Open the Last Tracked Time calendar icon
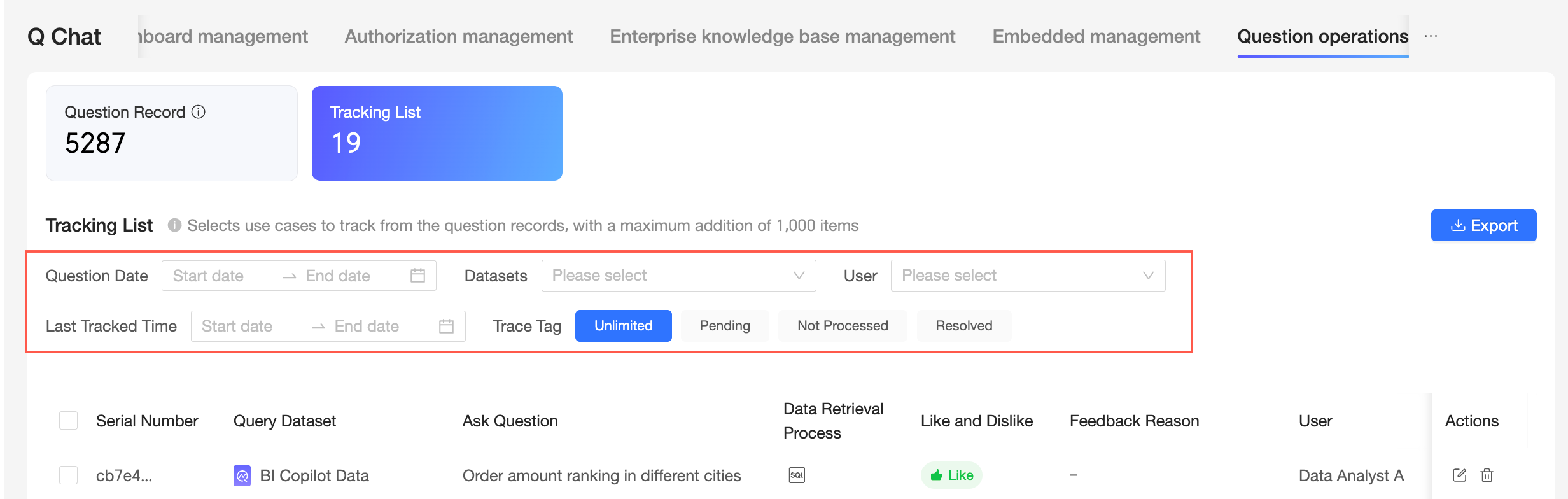Viewport: 1568px width, 499px height. [x=447, y=326]
